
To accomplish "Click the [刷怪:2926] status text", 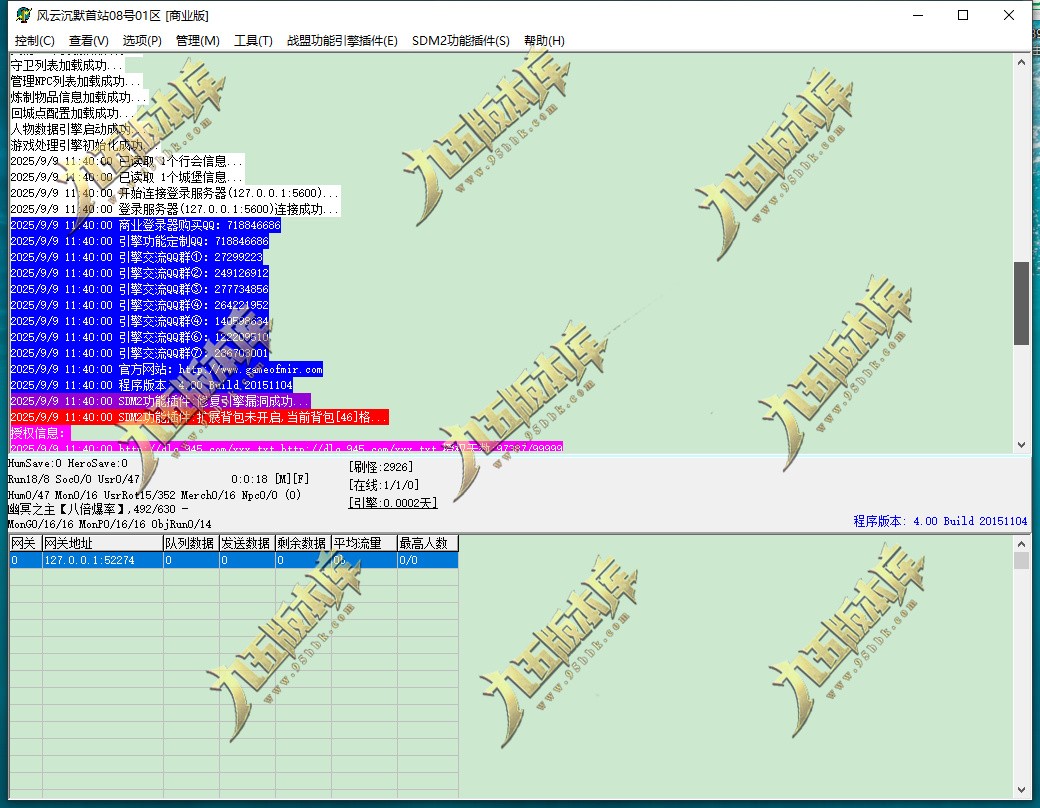I will [381, 467].
